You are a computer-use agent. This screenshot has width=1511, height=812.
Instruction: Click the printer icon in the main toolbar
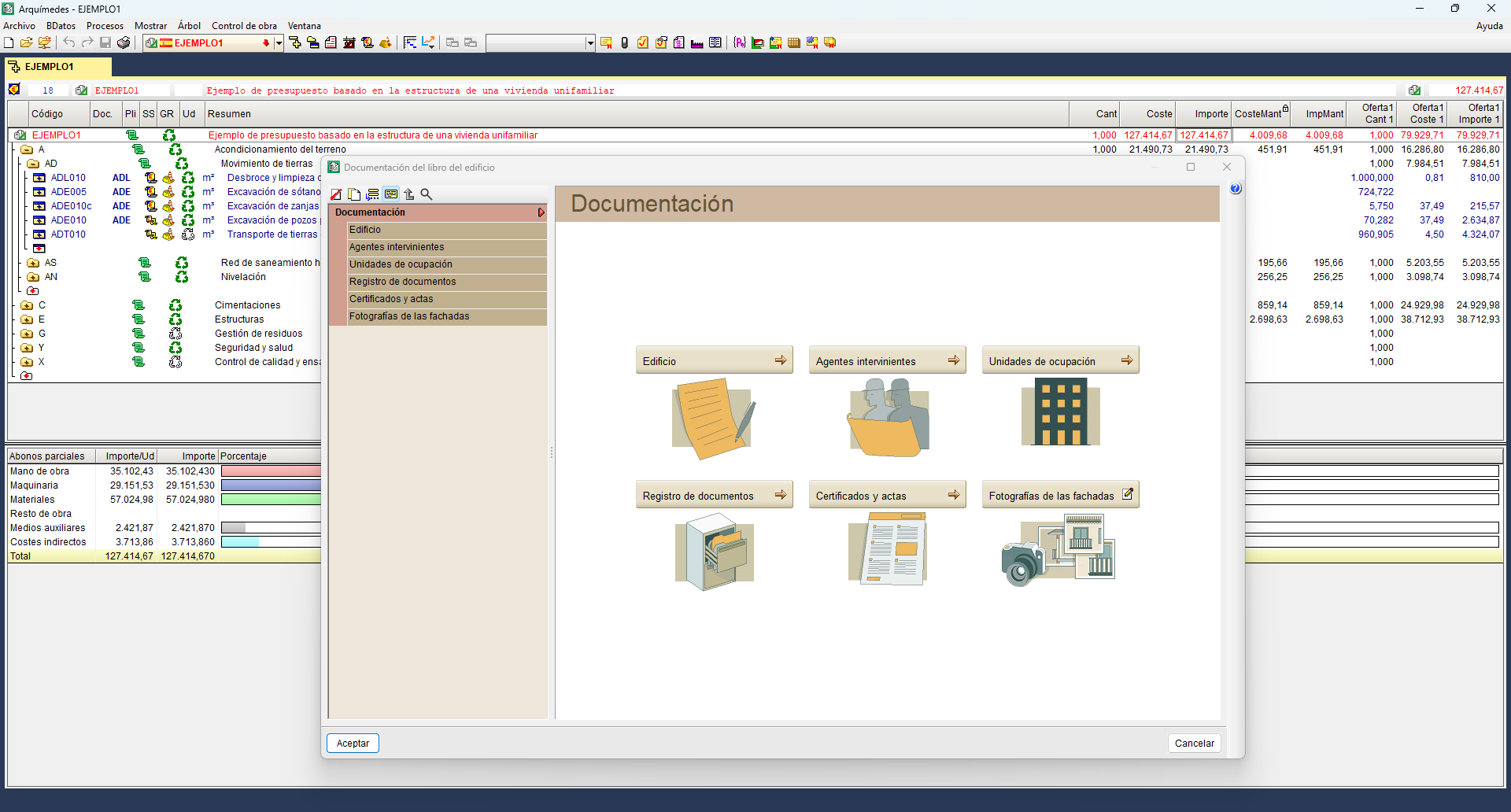pyautogui.click(x=124, y=42)
